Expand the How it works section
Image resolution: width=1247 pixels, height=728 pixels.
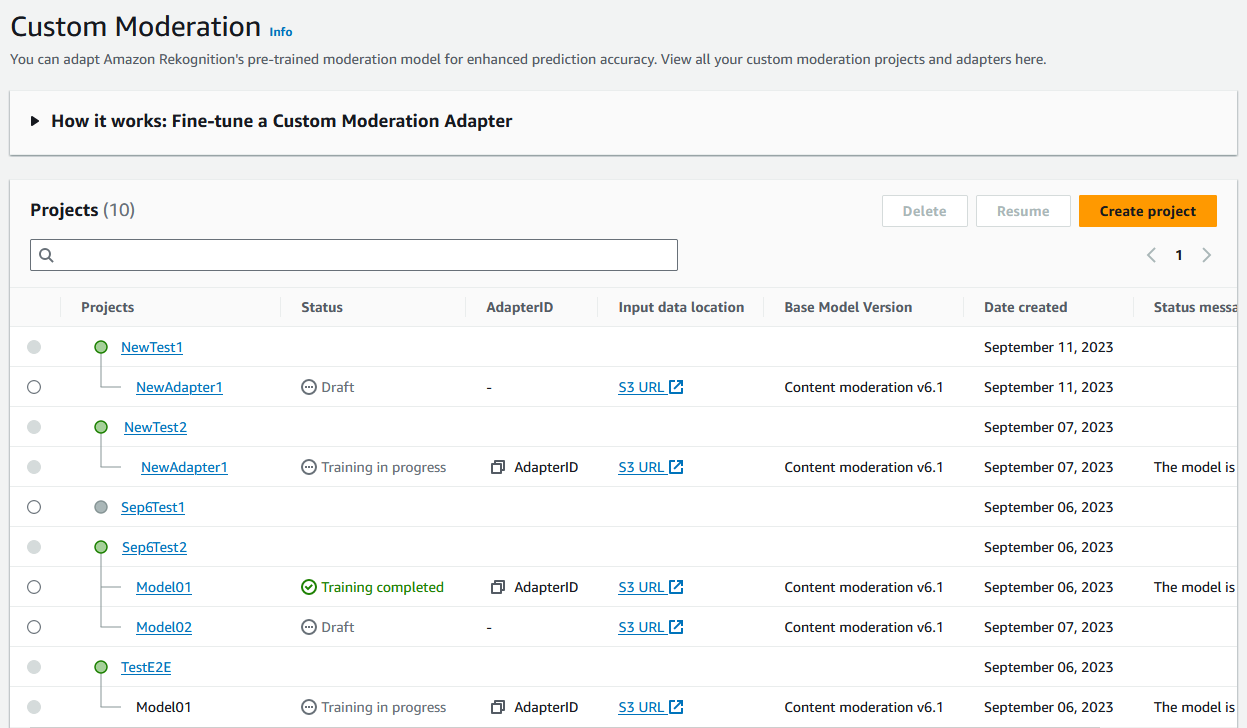(36, 120)
